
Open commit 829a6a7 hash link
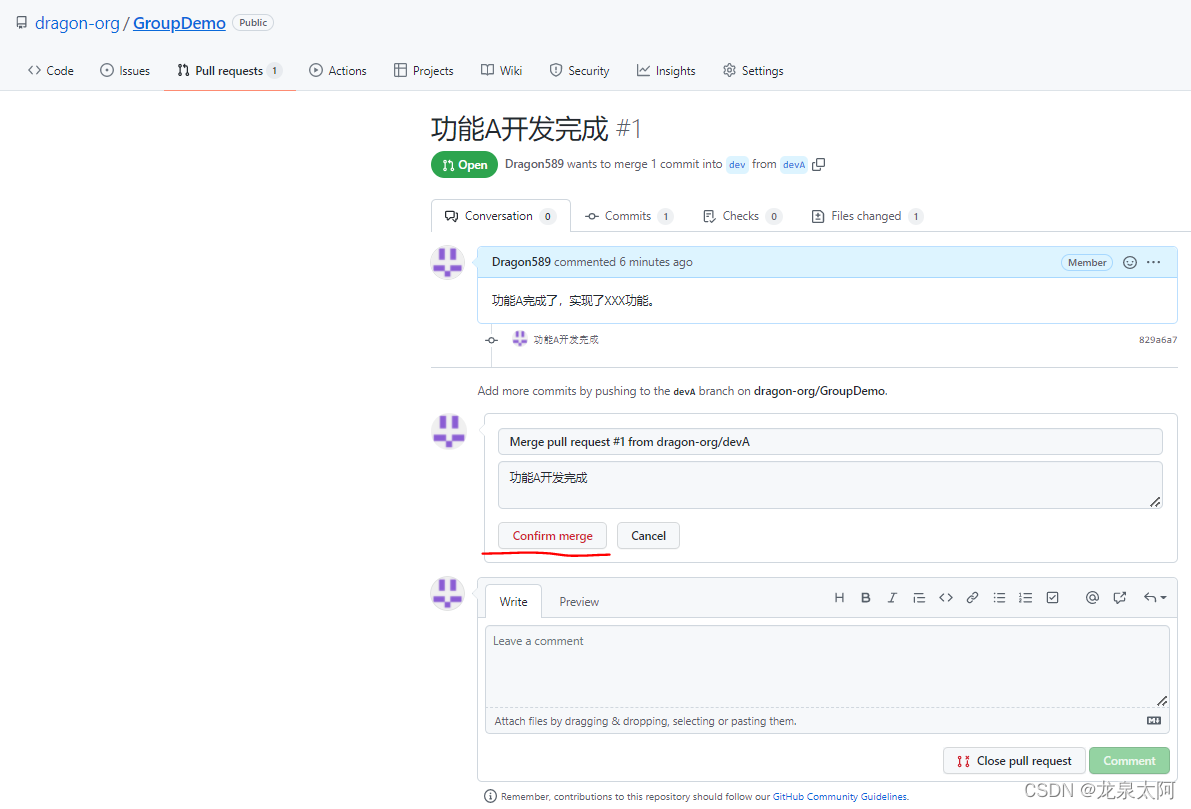(1158, 340)
